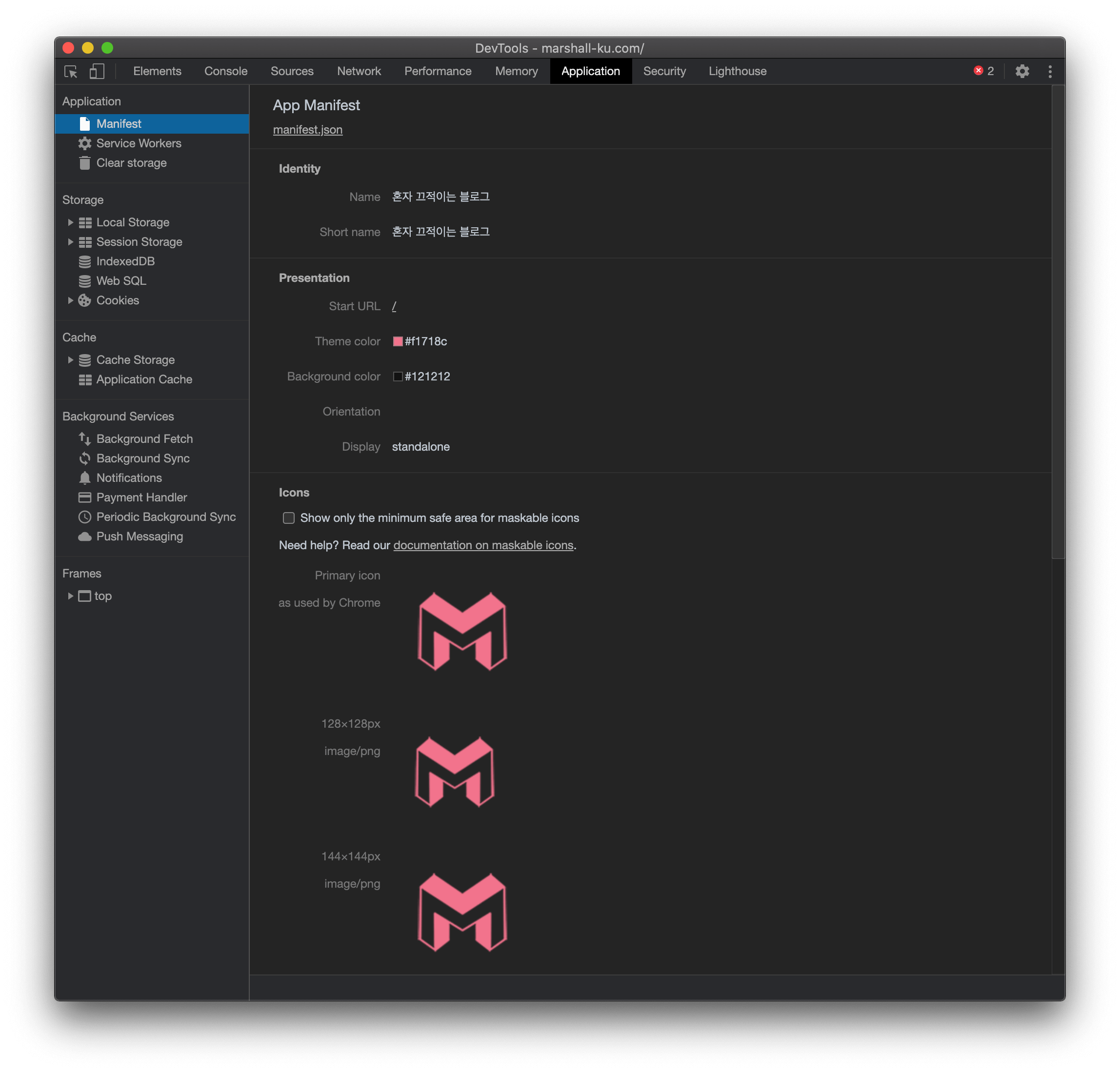The width and height of the screenshot is (1120, 1073).
Task: Open documentation on maskable icons link
Action: [x=483, y=545]
